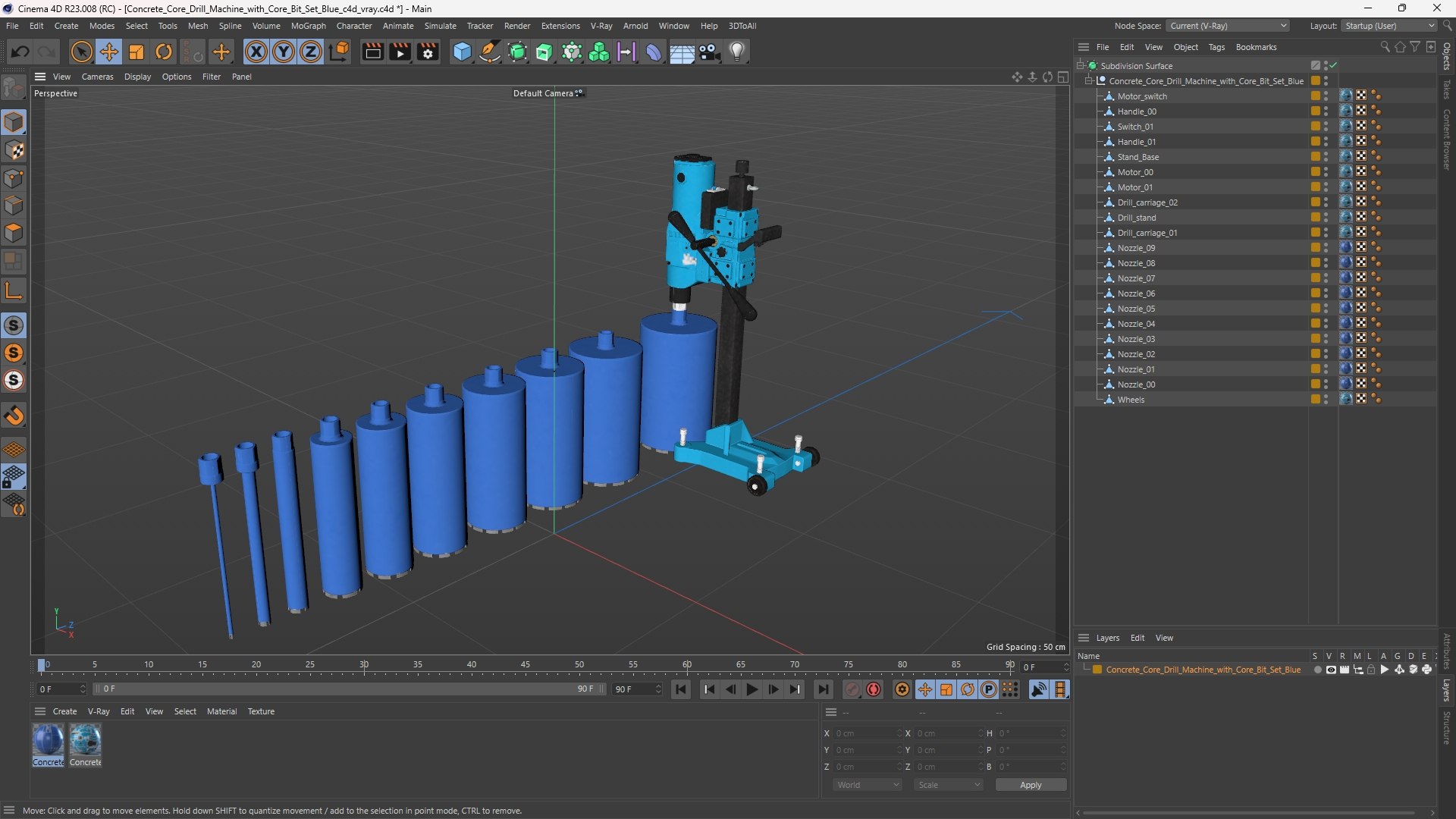Screen dimensions: 1456x819
Task: Click frame 30 on the timeline ruler
Action: pyautogui.click(x=364, y=665)
